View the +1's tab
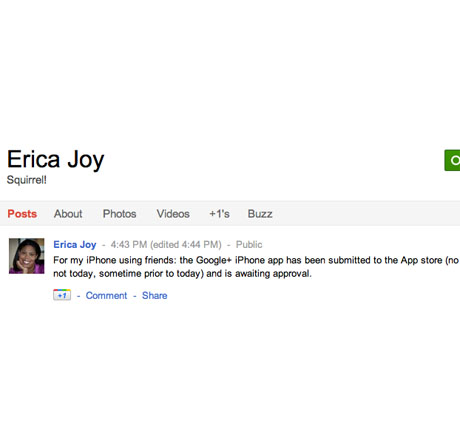 click(x=219, y=214)
